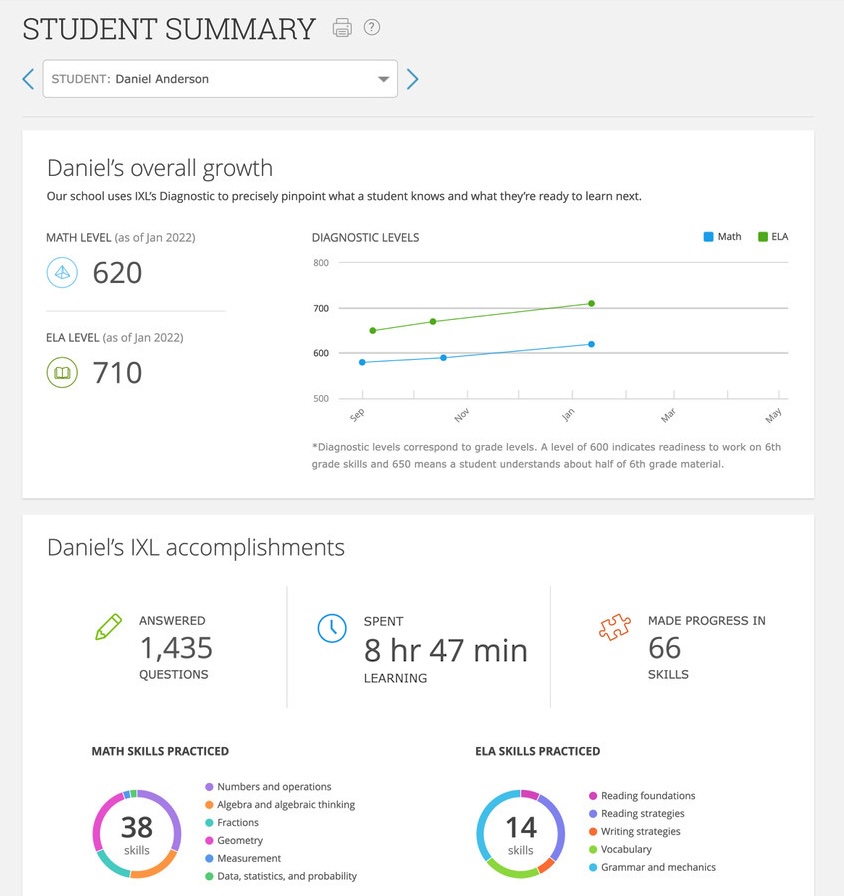
Task: Select Algebra and algebraic thinking legend entry
Action: coord(280,805)
